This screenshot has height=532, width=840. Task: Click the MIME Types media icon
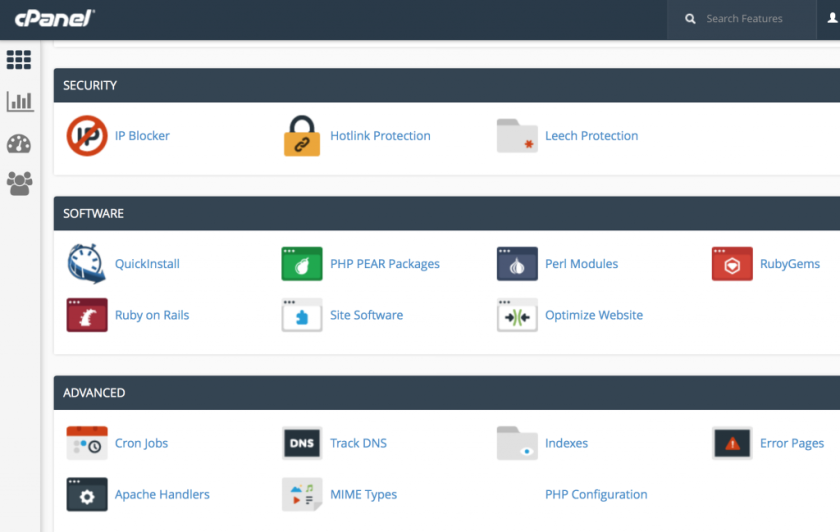pos(302,494)
